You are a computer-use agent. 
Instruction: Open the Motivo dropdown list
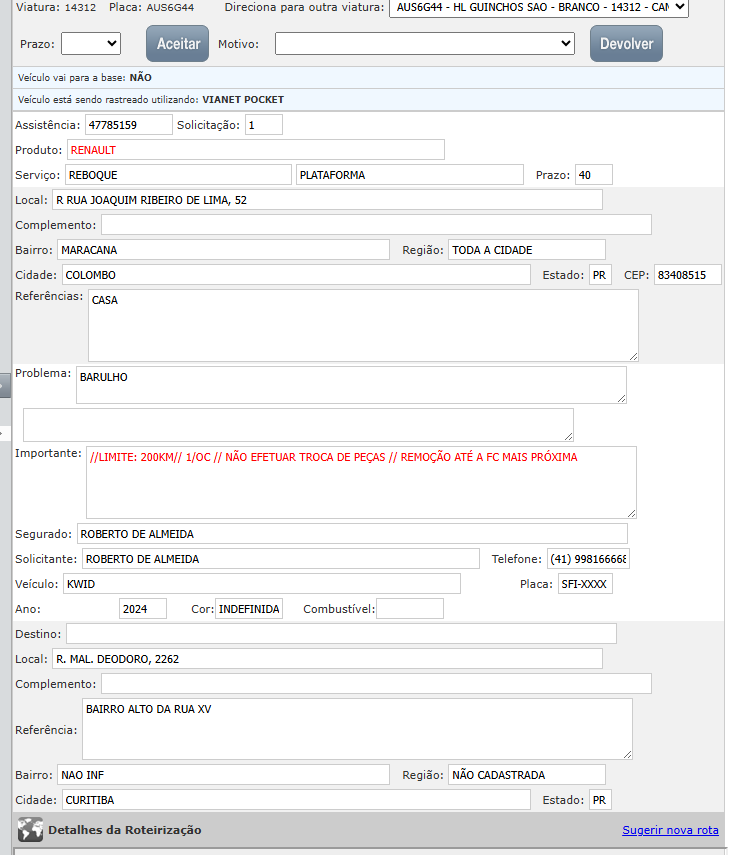pyautogui.click(x=424, y=44)
